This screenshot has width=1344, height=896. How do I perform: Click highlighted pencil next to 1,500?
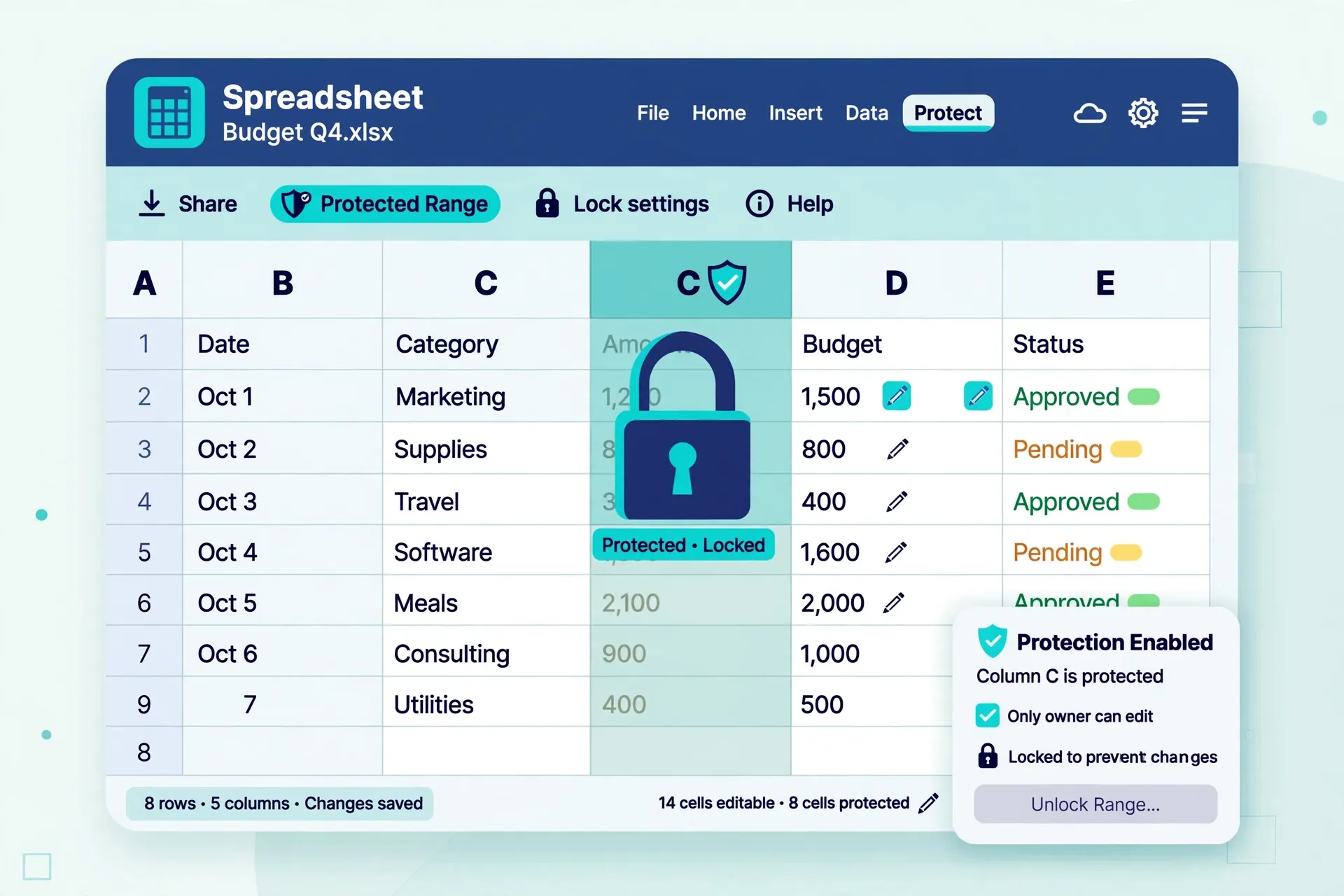pyautogui.click(x=896, y=396)
